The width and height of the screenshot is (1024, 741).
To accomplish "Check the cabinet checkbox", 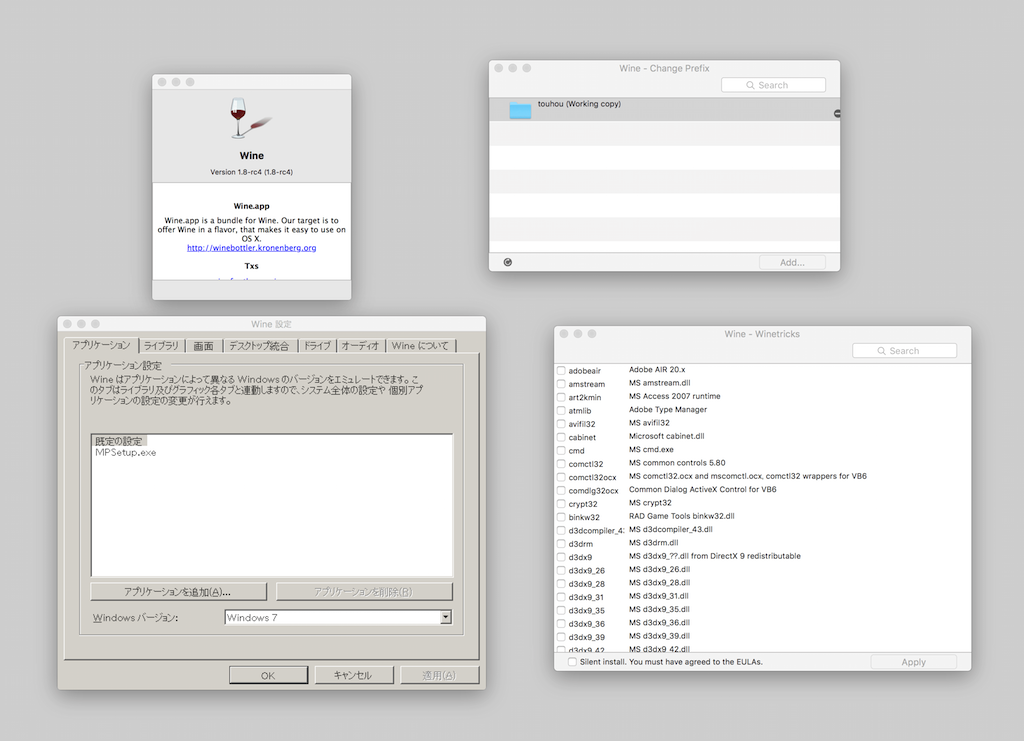I will coord(561,437).
